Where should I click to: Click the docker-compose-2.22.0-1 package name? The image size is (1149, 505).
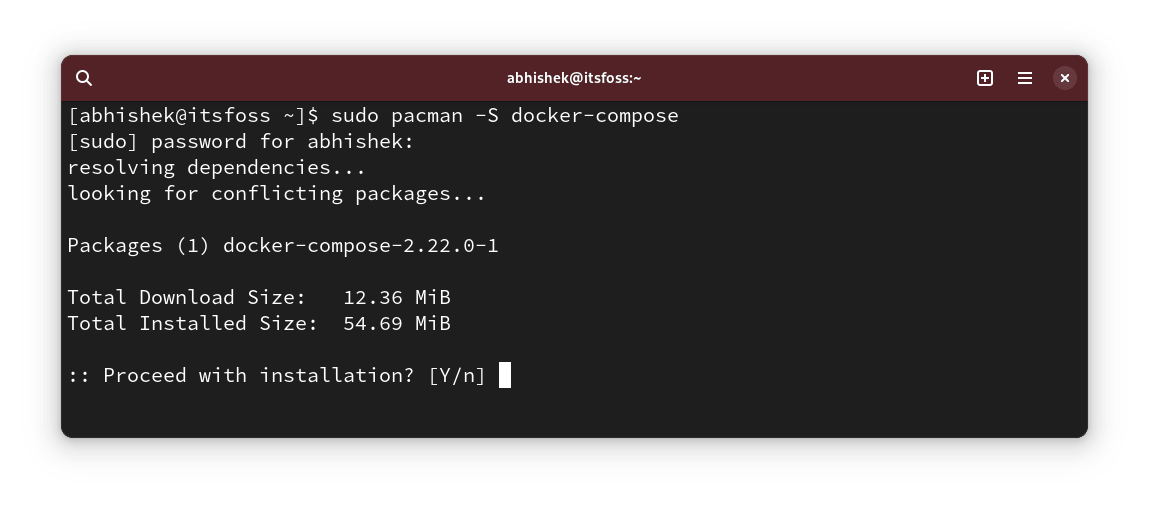click(361, 245)
